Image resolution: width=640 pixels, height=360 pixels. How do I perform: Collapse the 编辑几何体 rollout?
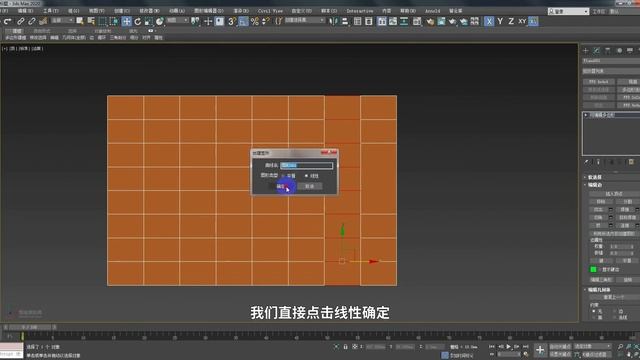tap(598, 290)
